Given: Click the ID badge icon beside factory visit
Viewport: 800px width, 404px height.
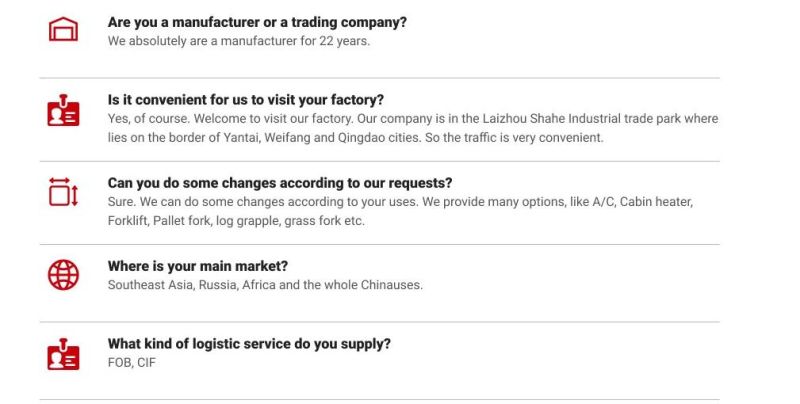Looking at the screenshot, I should point(63,110).
